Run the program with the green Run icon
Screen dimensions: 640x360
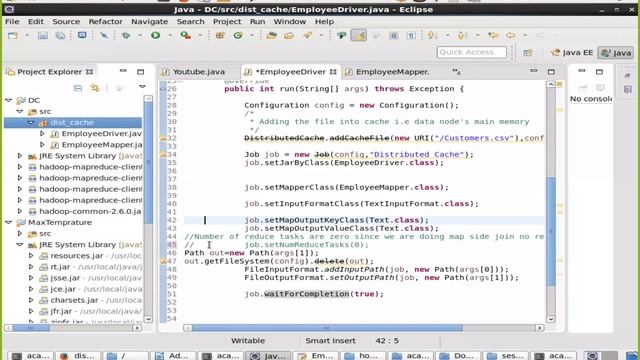click(156, 36)
